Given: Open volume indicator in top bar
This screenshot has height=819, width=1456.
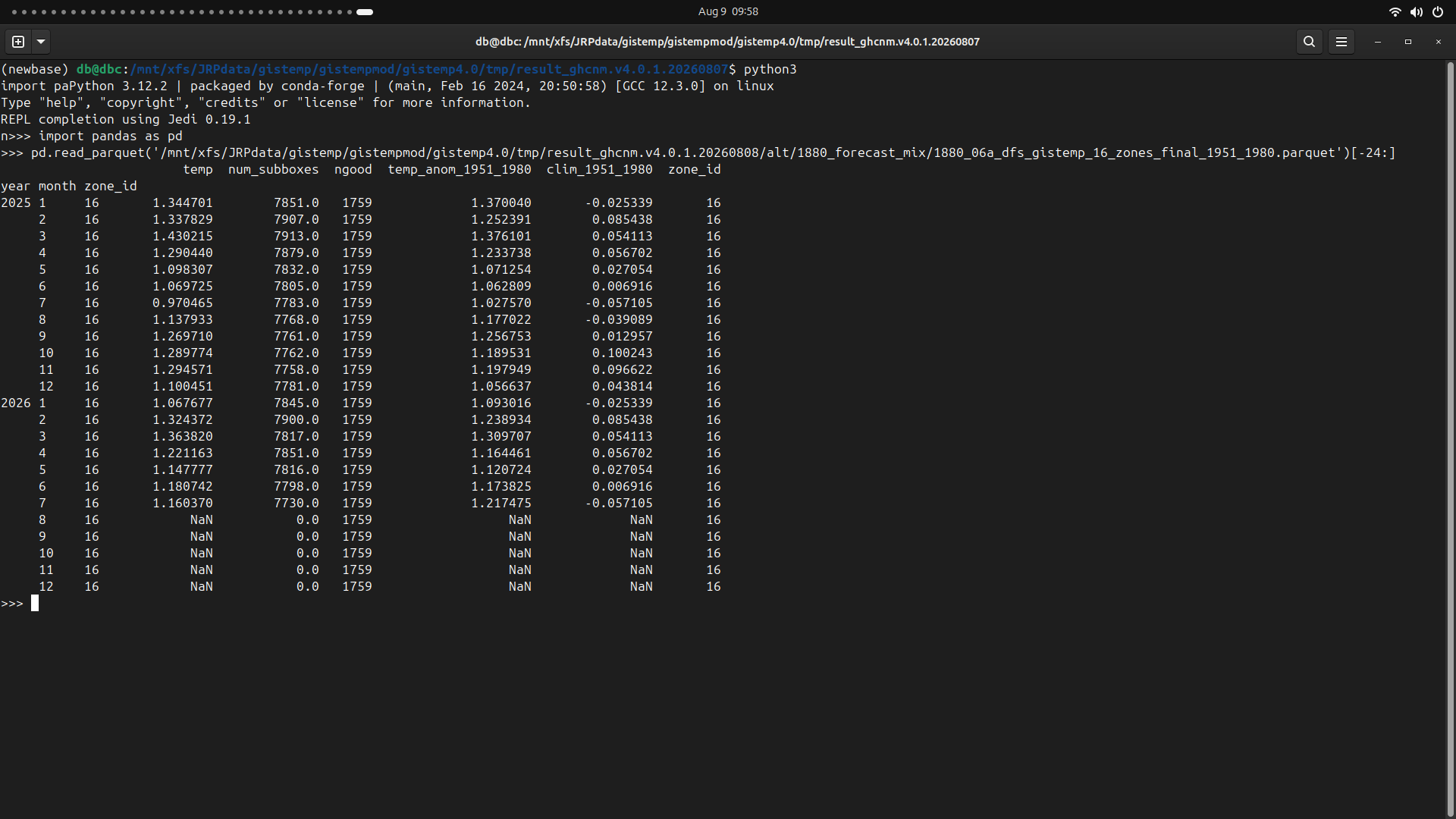Looking at the screenshot, I should [1416, 11].
